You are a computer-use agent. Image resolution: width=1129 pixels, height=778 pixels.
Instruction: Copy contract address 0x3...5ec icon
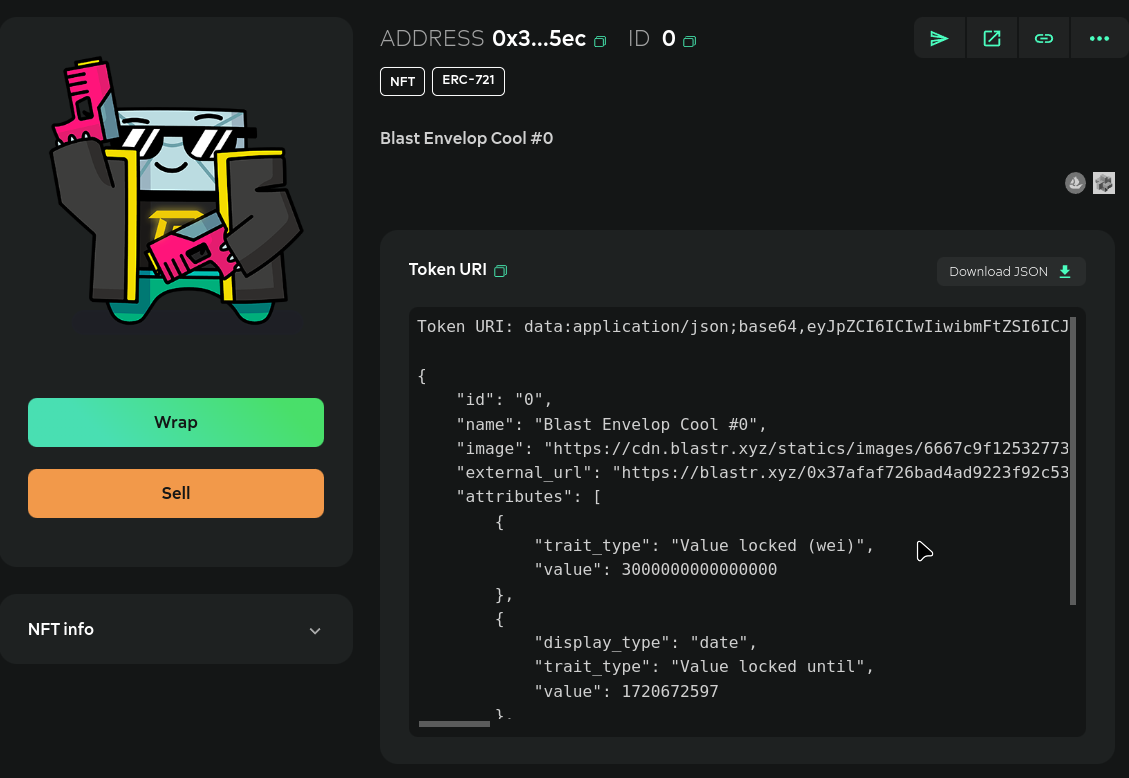pos(600,42)
